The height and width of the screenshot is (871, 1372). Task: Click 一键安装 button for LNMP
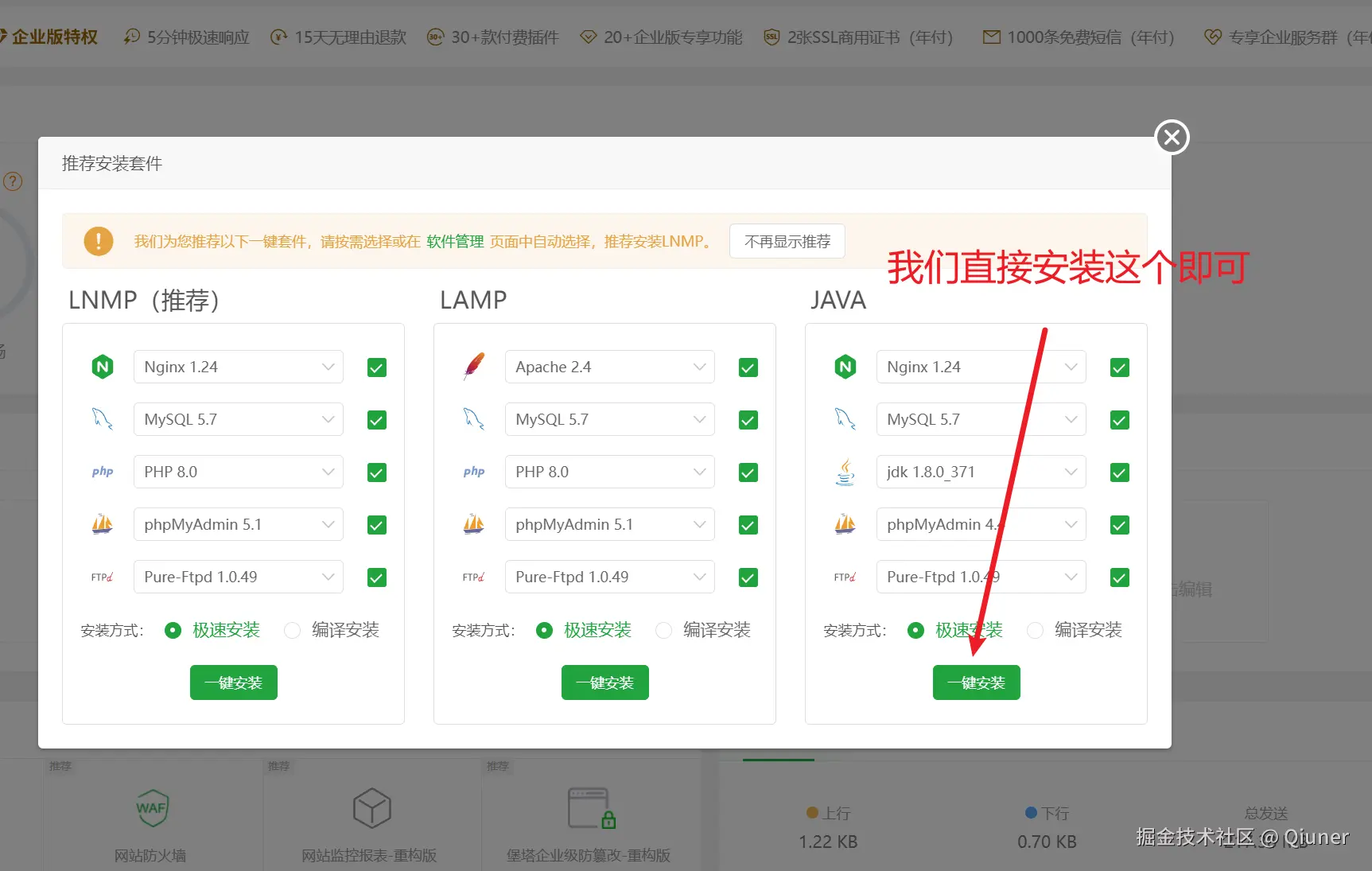(x=234, y=682)
